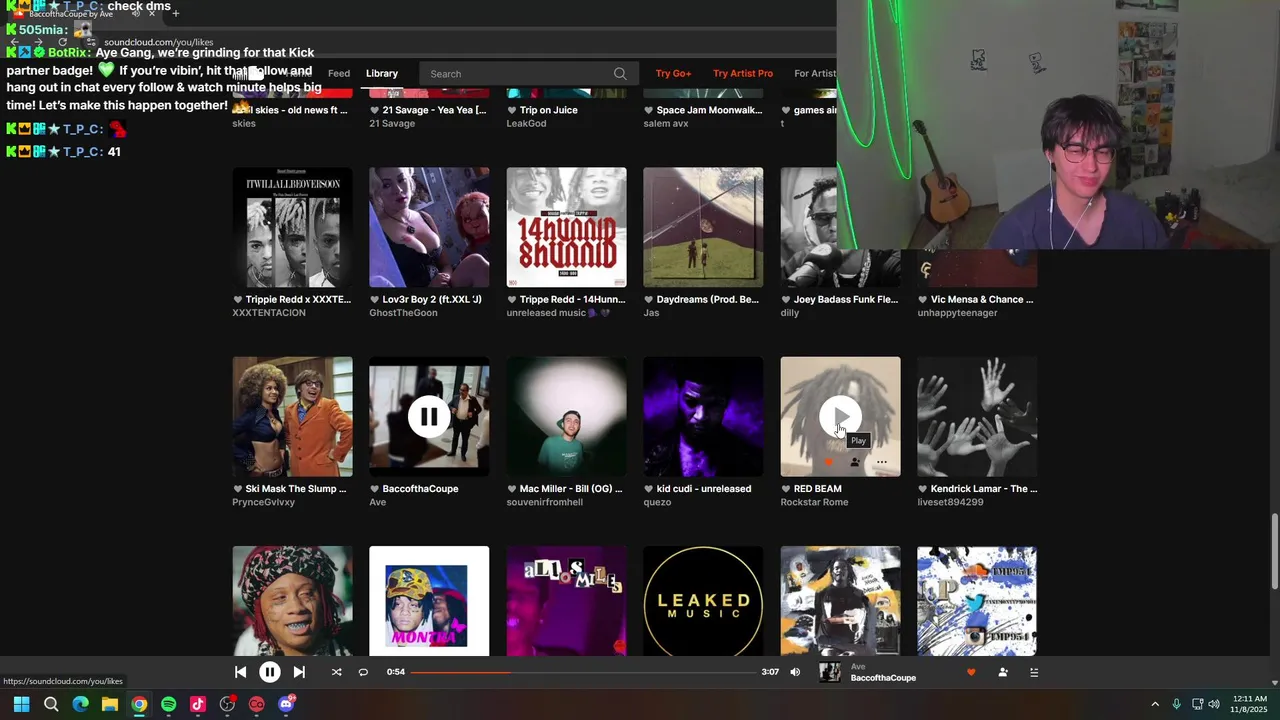Open the Ski Mask The Slump artwork
Screen dimensions: 1280x720
pyautogui.click(x=292, y=417)
